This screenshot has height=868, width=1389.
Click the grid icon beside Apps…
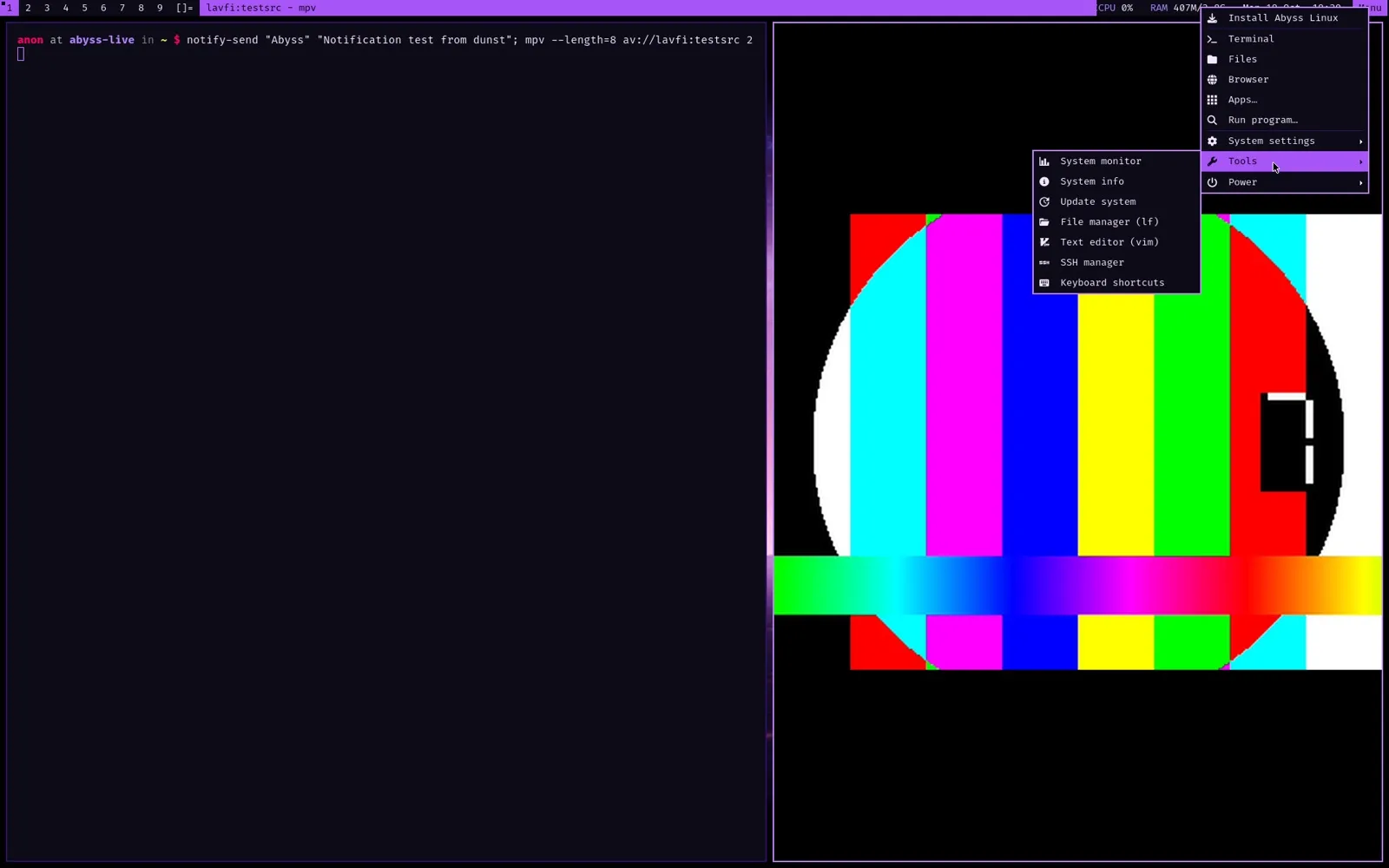click(1212, 100)
